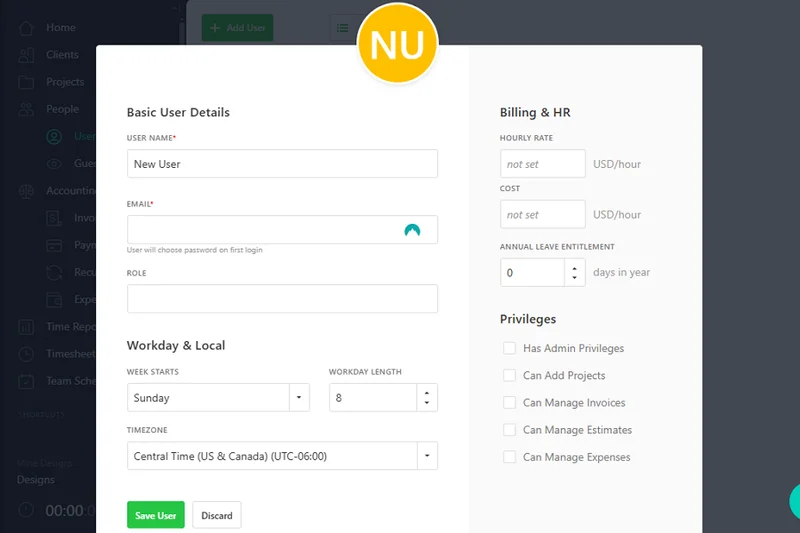
Task: Click the Home icon in sidebar
Action: click(25, 28)
